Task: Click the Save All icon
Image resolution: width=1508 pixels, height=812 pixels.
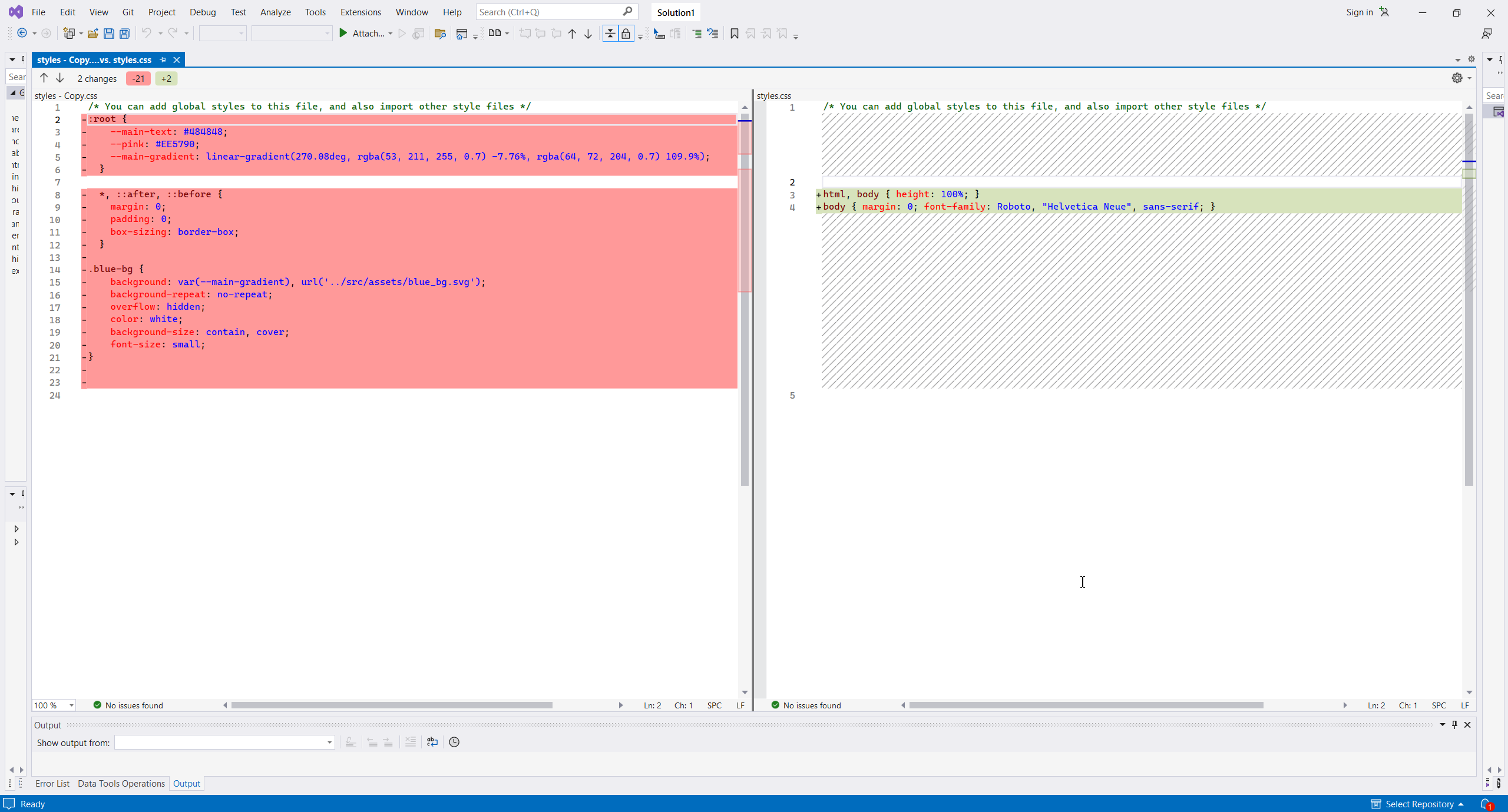Action: pos(125,34)
